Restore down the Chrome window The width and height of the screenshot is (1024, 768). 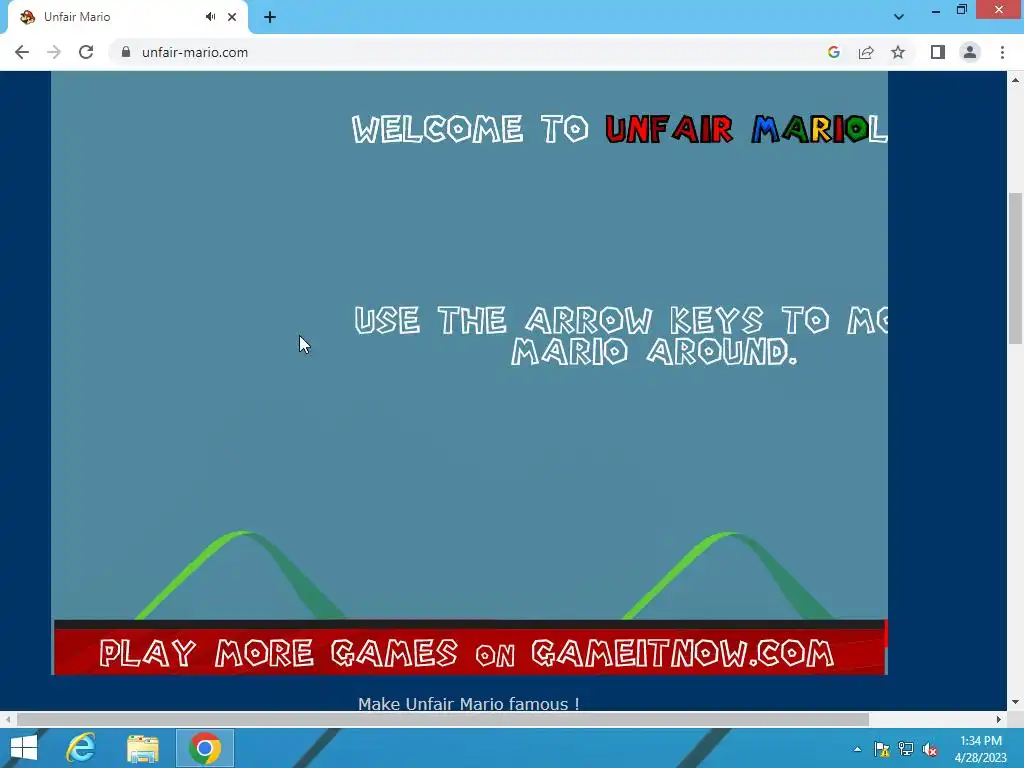point(961,10)
